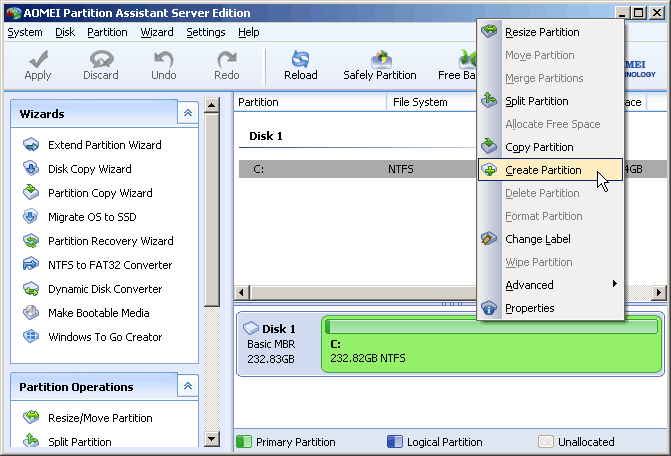
Task: Click the Reload toolbar icon
Action: (300, 59)
